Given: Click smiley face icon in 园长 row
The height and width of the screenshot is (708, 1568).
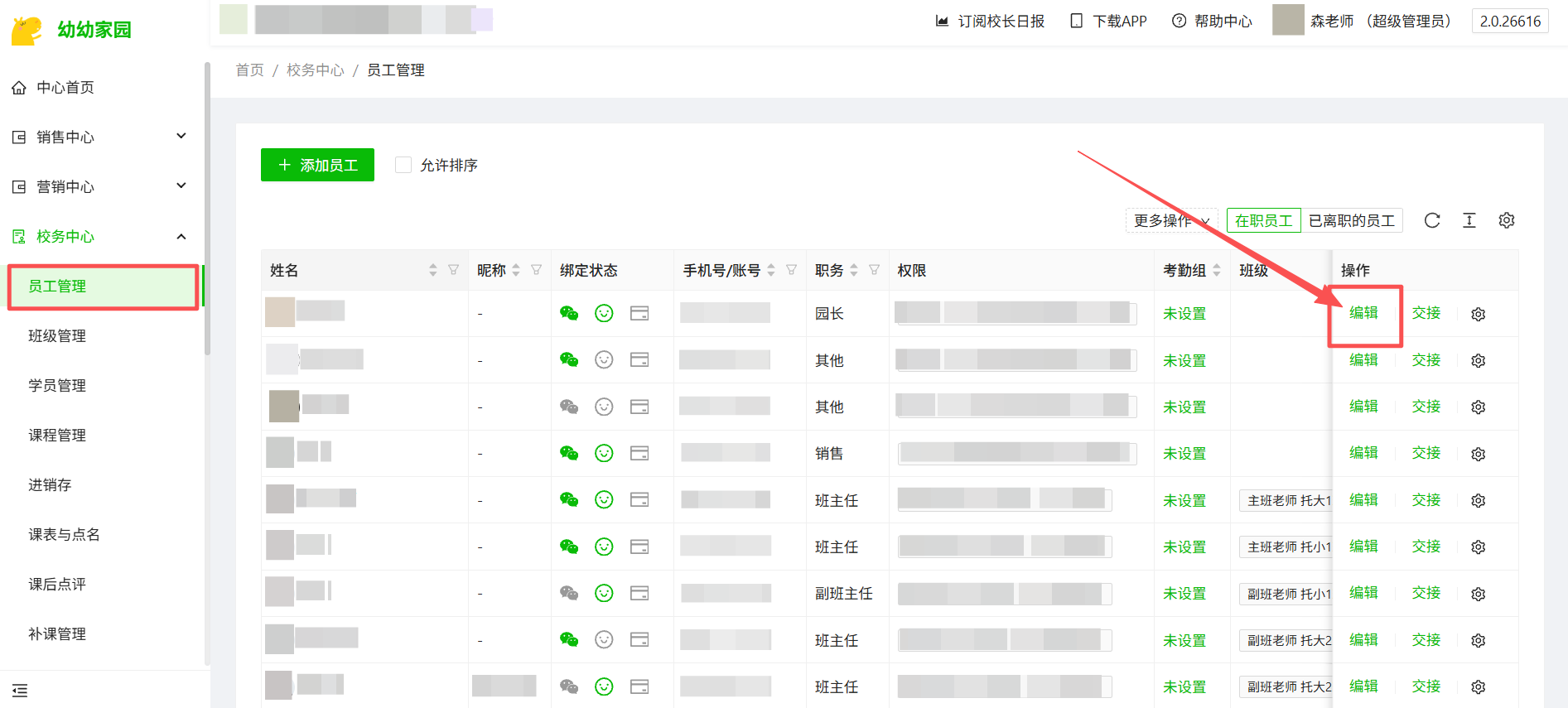Looking at the screenshot, I should point(604,313).
